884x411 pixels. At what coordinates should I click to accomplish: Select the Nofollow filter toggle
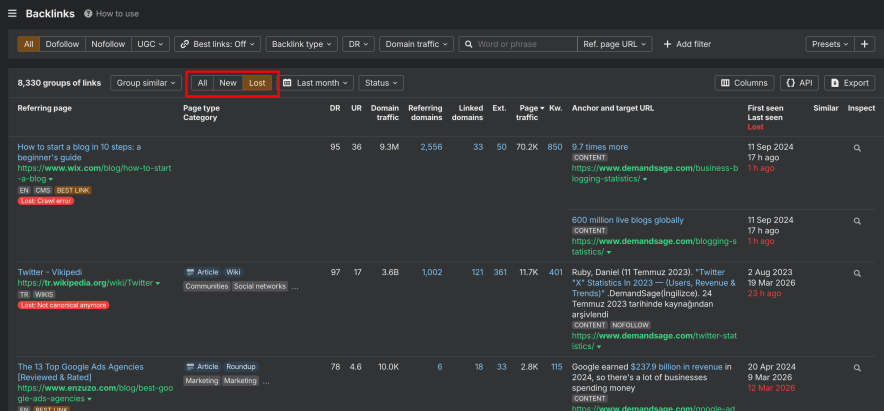tap(108, 44)
